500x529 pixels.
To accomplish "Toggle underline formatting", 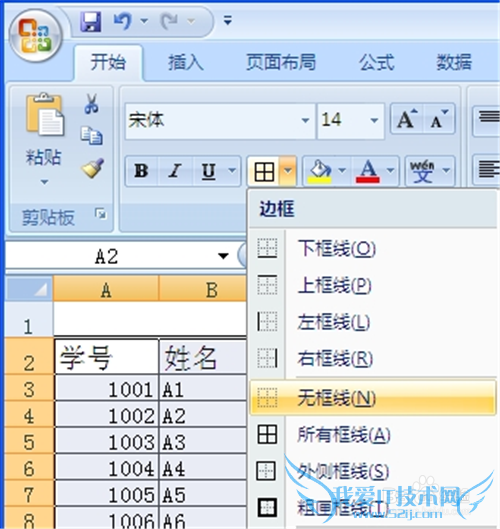I will click(209, 171).
